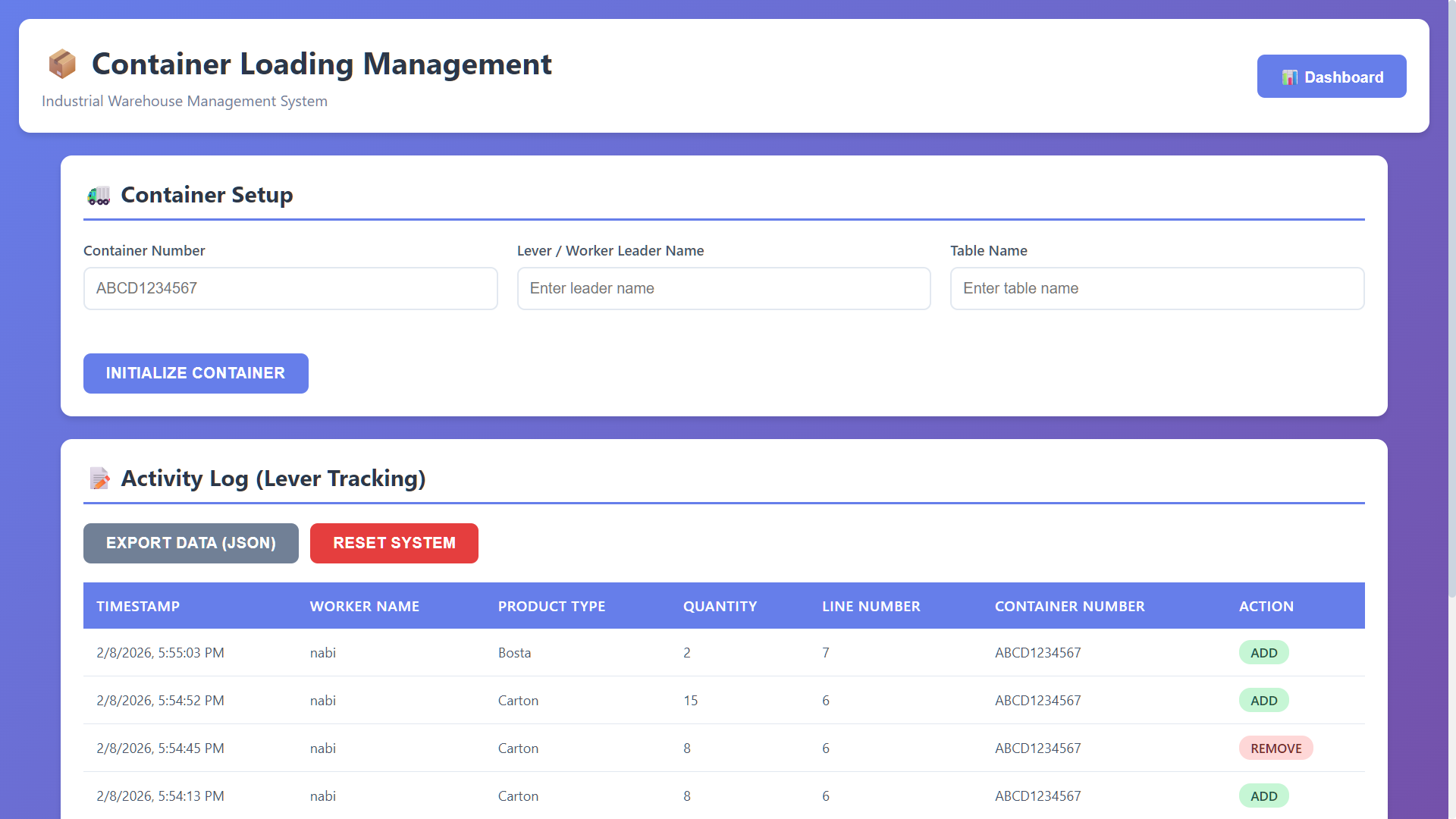
Task: Click the REMOVE badge on the 5:54:45 row
Action: [x=1276, y=748]
